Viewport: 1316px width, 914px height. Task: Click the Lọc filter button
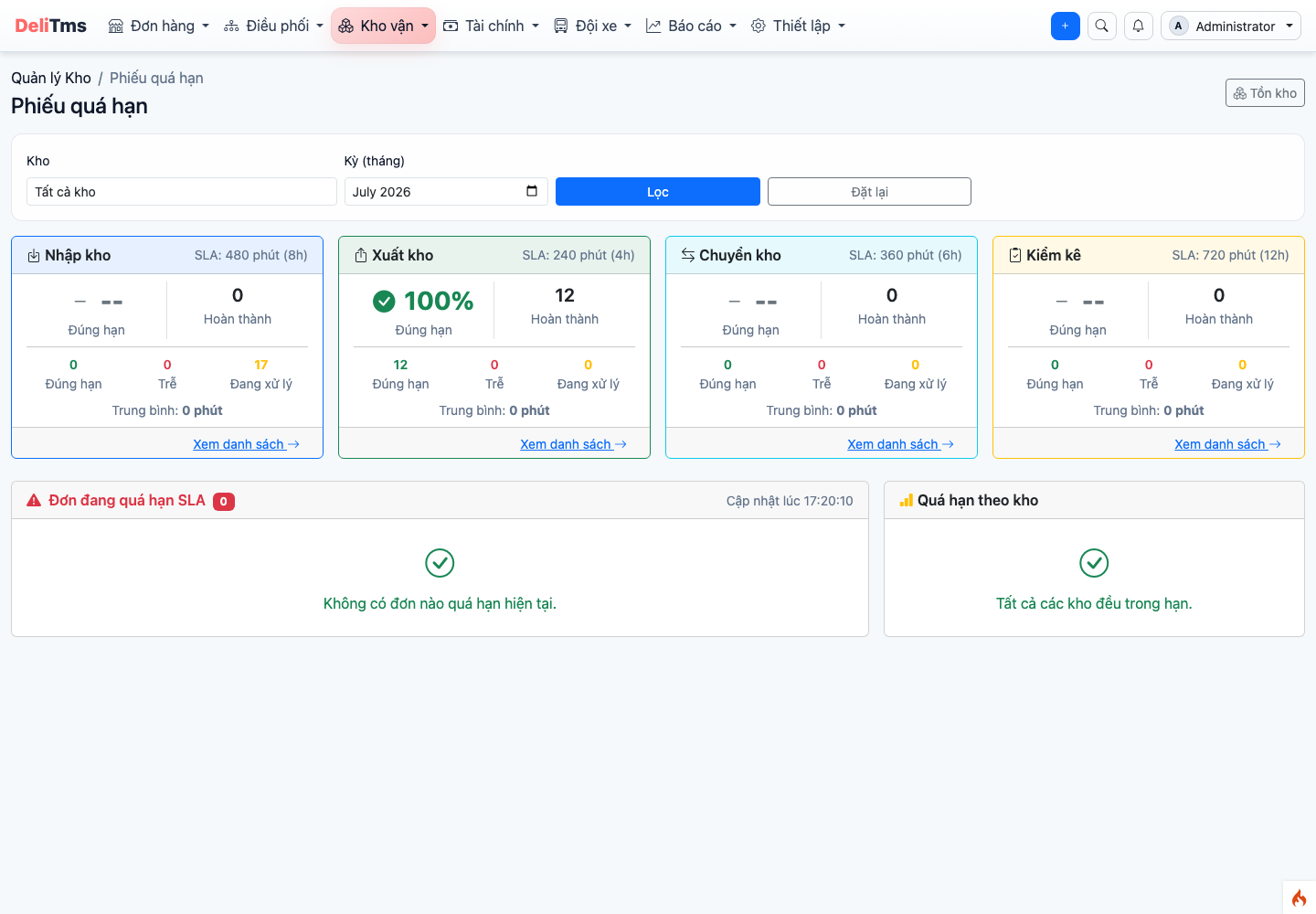tap(658, 191)
